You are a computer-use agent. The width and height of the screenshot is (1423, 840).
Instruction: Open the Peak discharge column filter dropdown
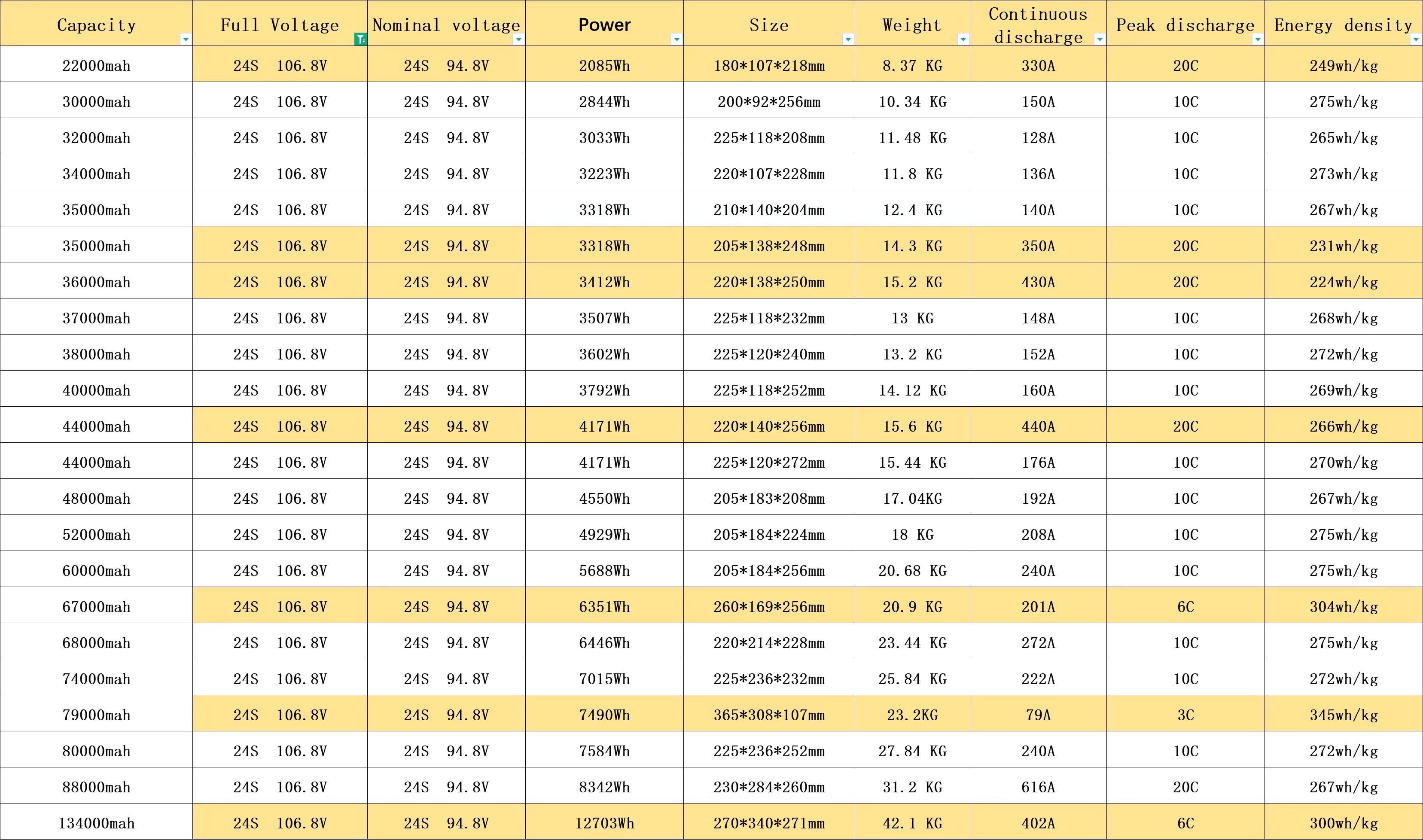click(x=1258, y=39)
